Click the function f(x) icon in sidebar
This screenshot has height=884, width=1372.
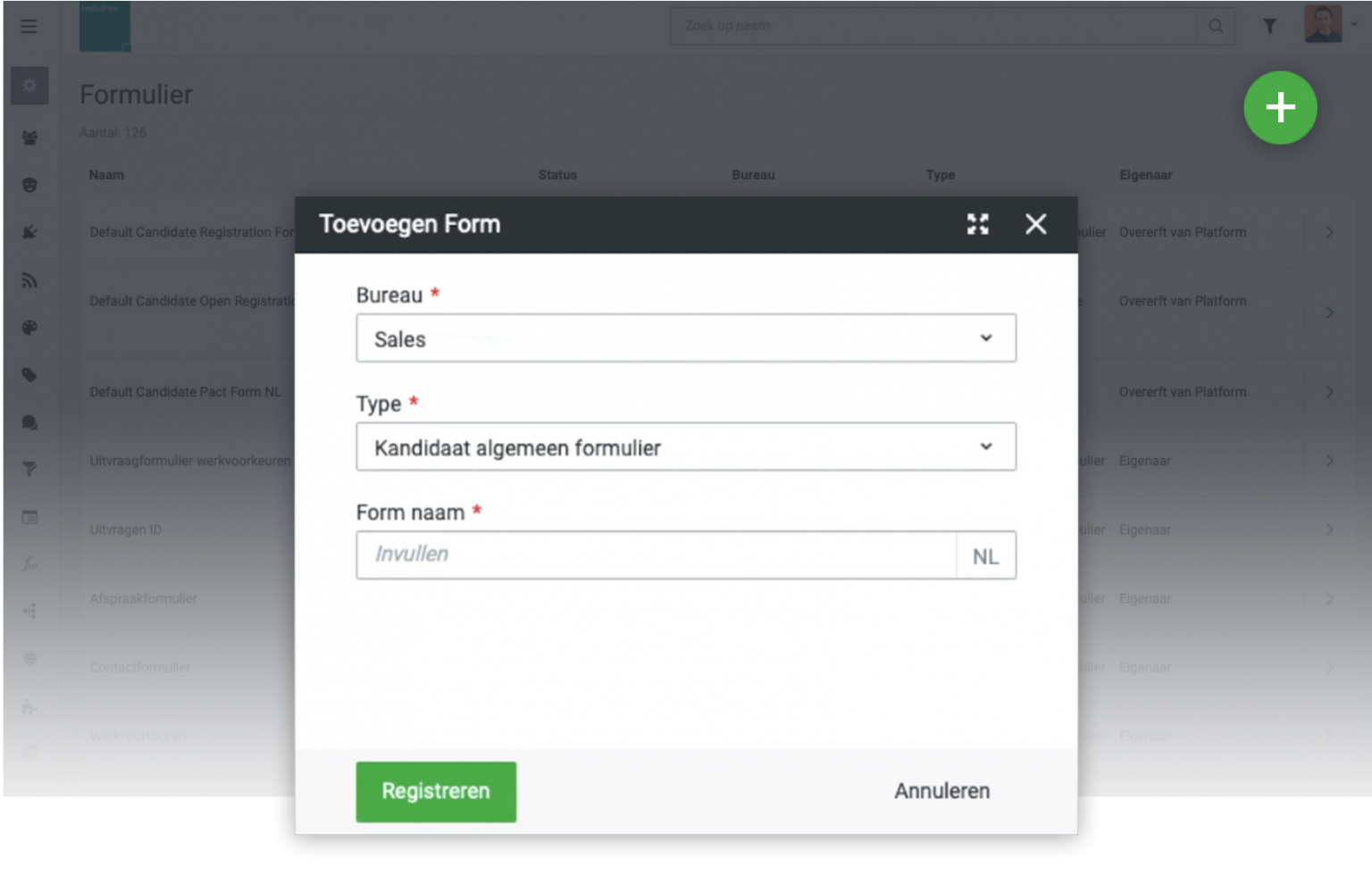click(x=29, y=563)
